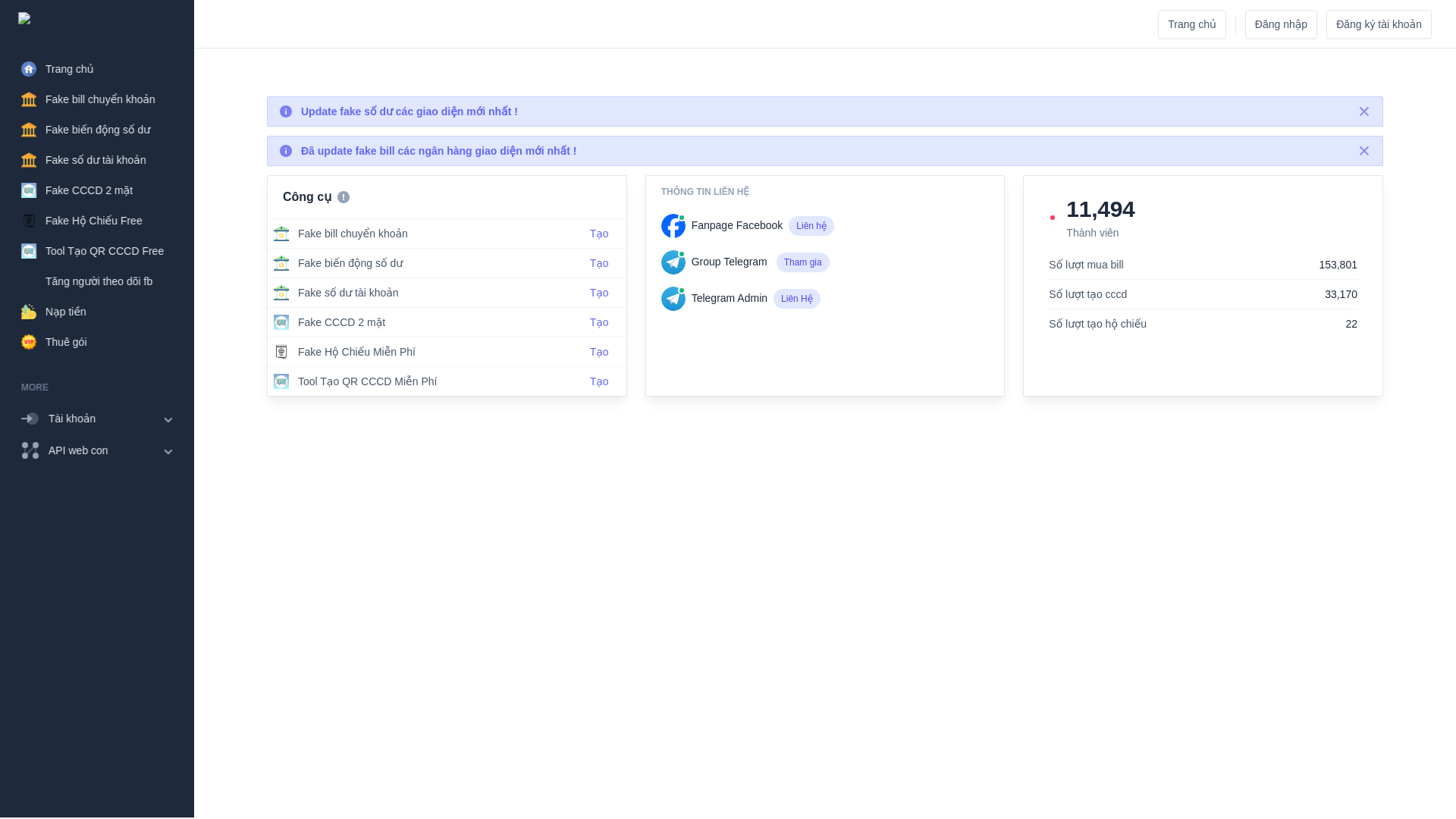Screen dimensions: 1456x819
Task: Open Tăng người theo dõi fb in sidebar
Action: point(97,281)
